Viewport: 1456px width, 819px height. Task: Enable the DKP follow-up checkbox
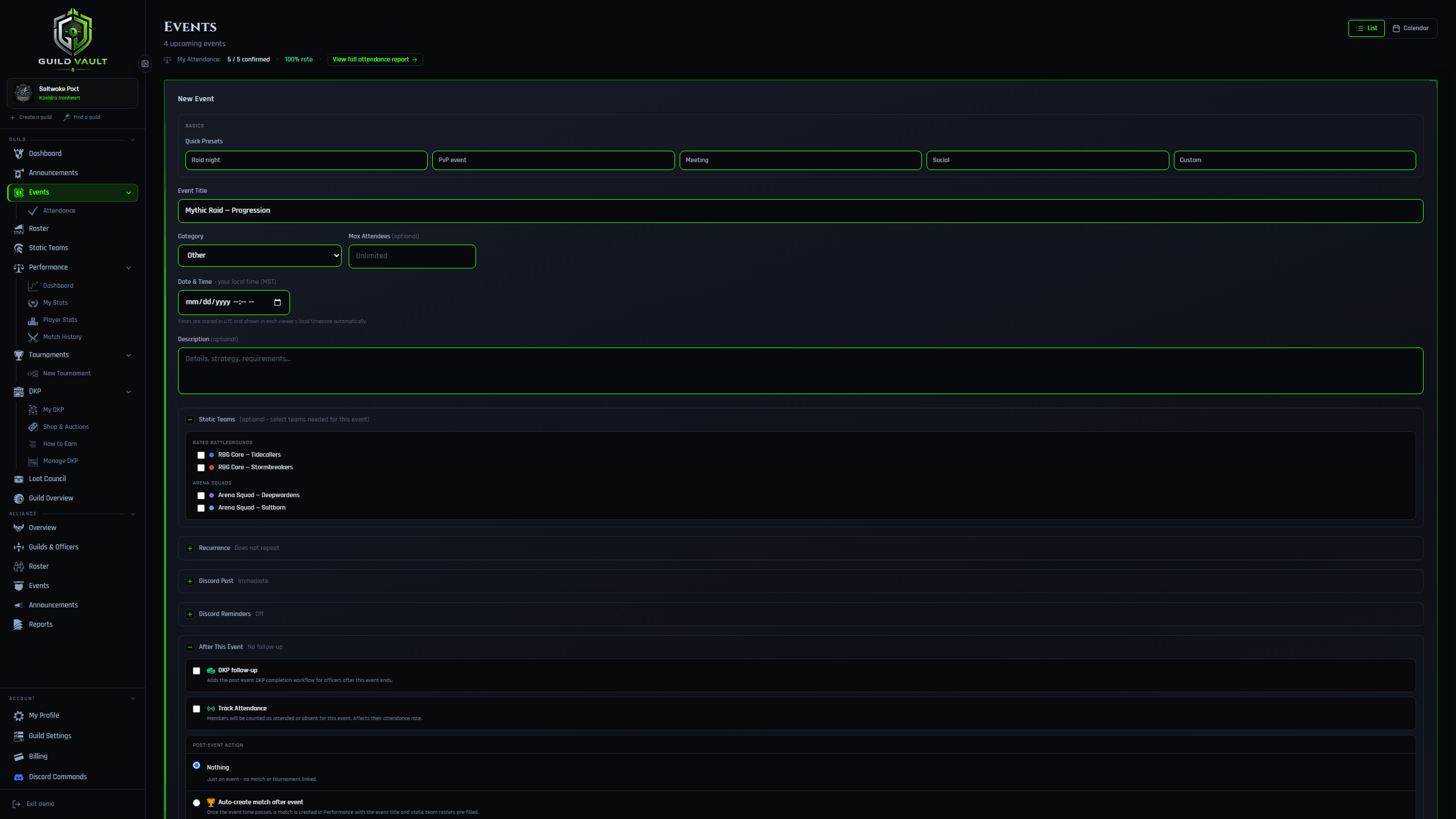coord(196,671)
